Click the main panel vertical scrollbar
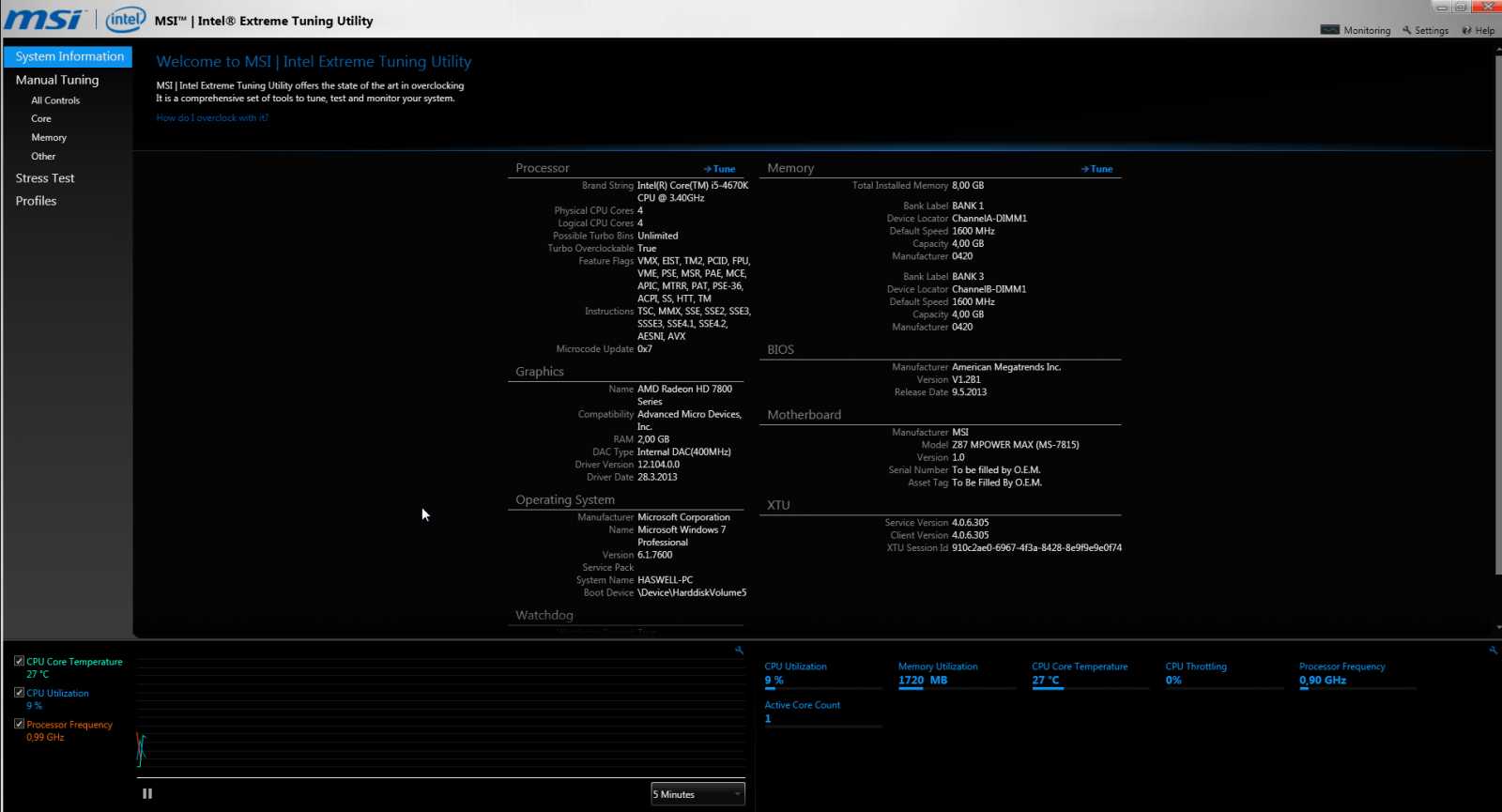Viewport: 1502px width, 812px height. [x=1497, y=316]
